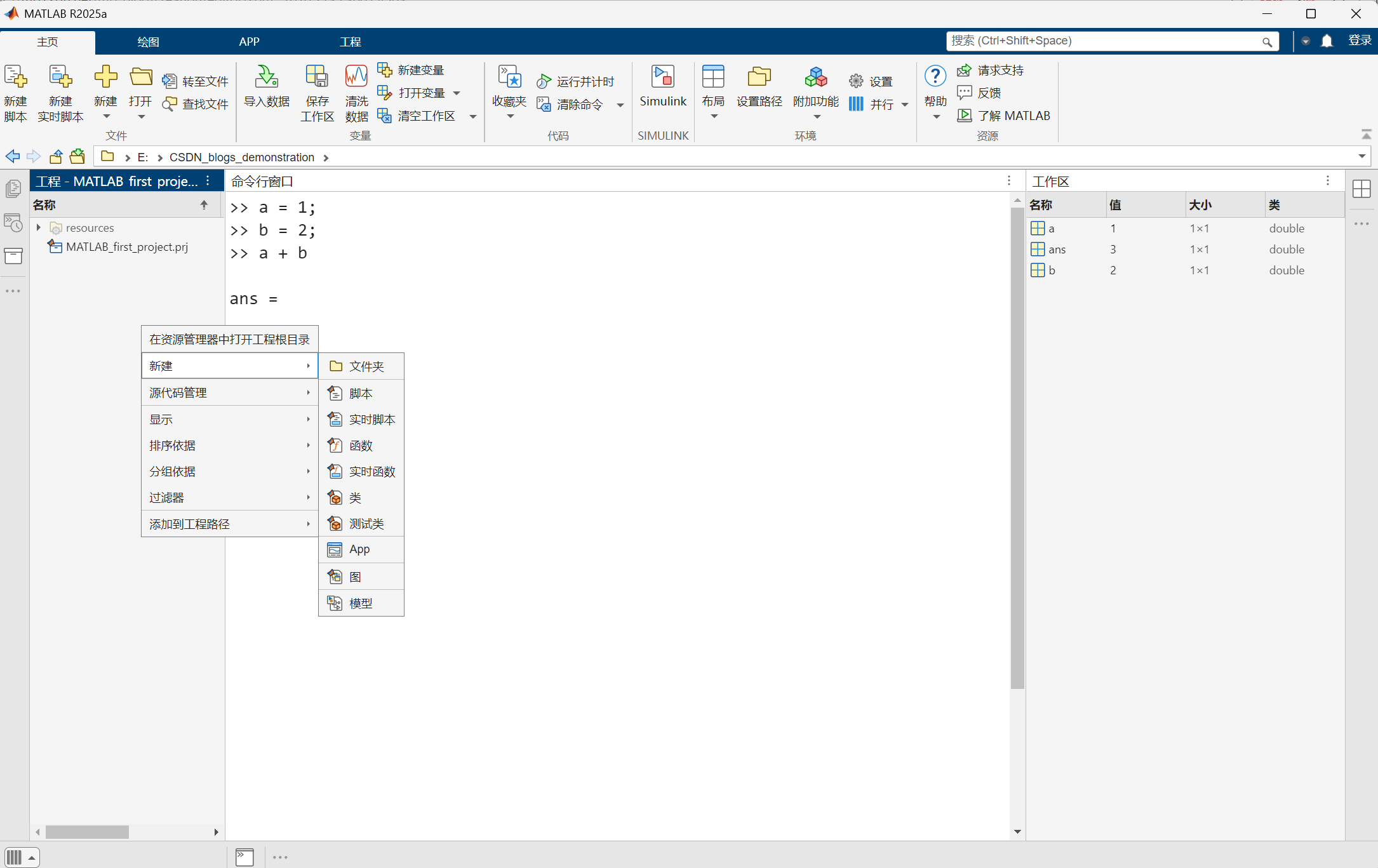Click the Import Data (导入数据) icon
Image resolution: width=1378 pixels, height=868 pixels.
(267, 77)
